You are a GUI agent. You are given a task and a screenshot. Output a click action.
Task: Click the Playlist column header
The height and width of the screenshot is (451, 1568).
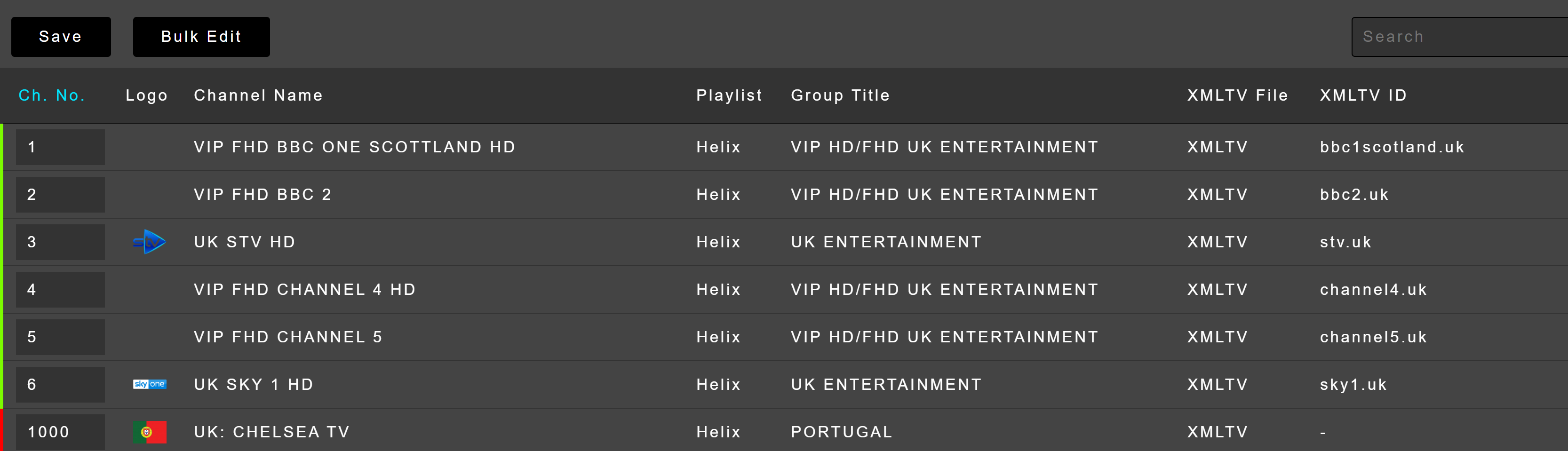(x=729, y=95)
